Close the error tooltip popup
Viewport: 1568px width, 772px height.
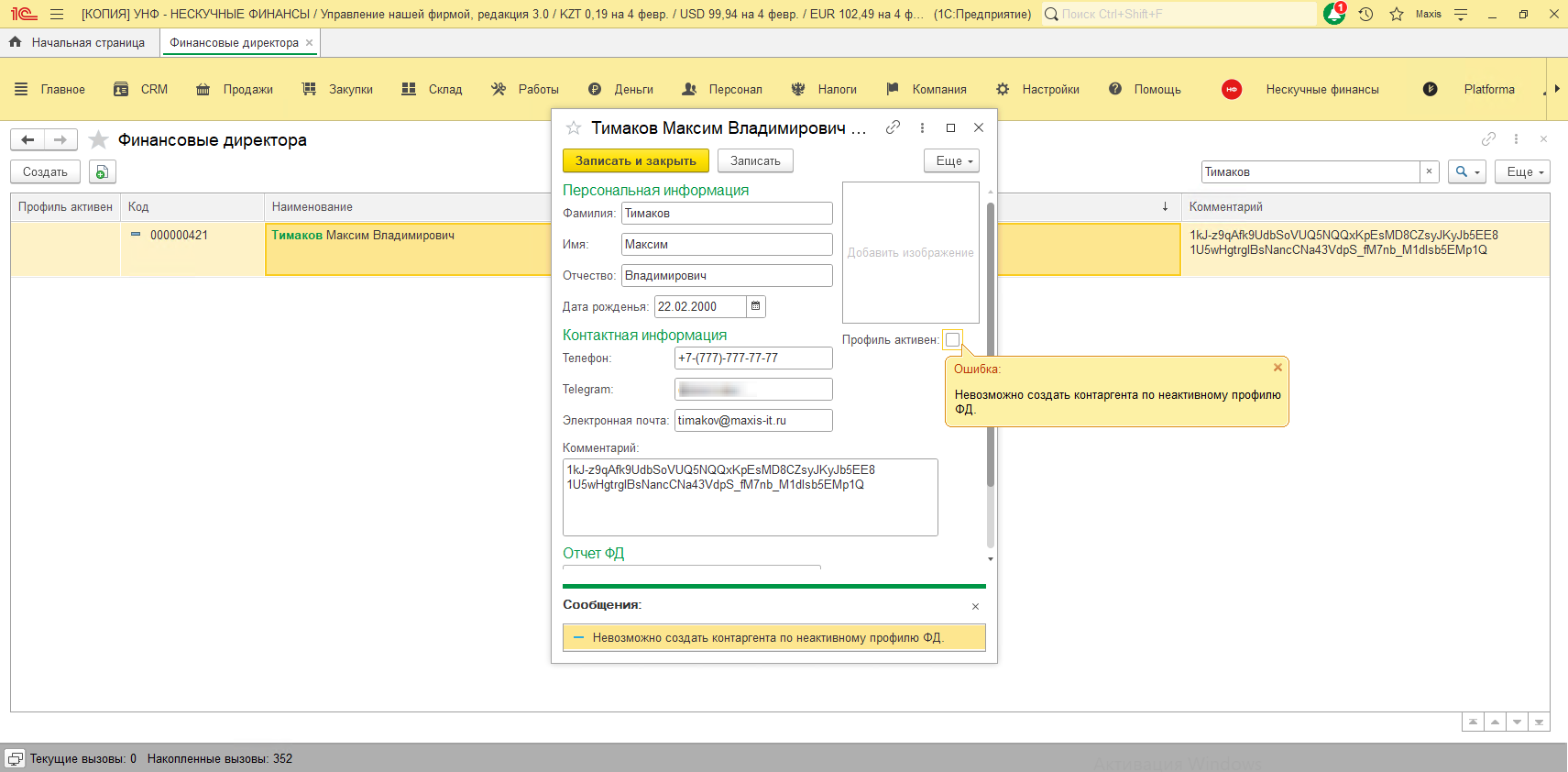pos(1277,368)
